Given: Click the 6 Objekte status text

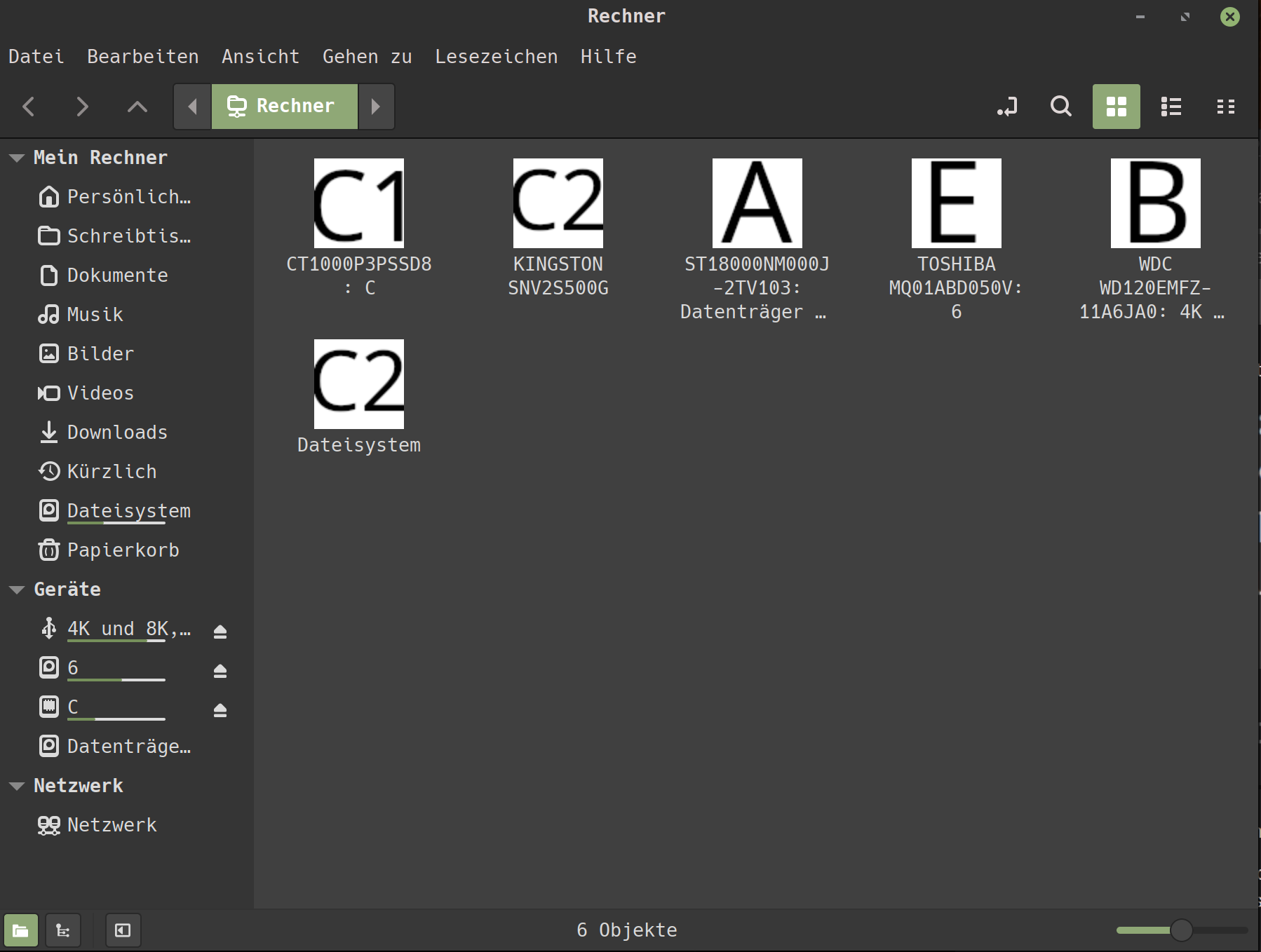Looking at the screenshot, I should (627, 930).
